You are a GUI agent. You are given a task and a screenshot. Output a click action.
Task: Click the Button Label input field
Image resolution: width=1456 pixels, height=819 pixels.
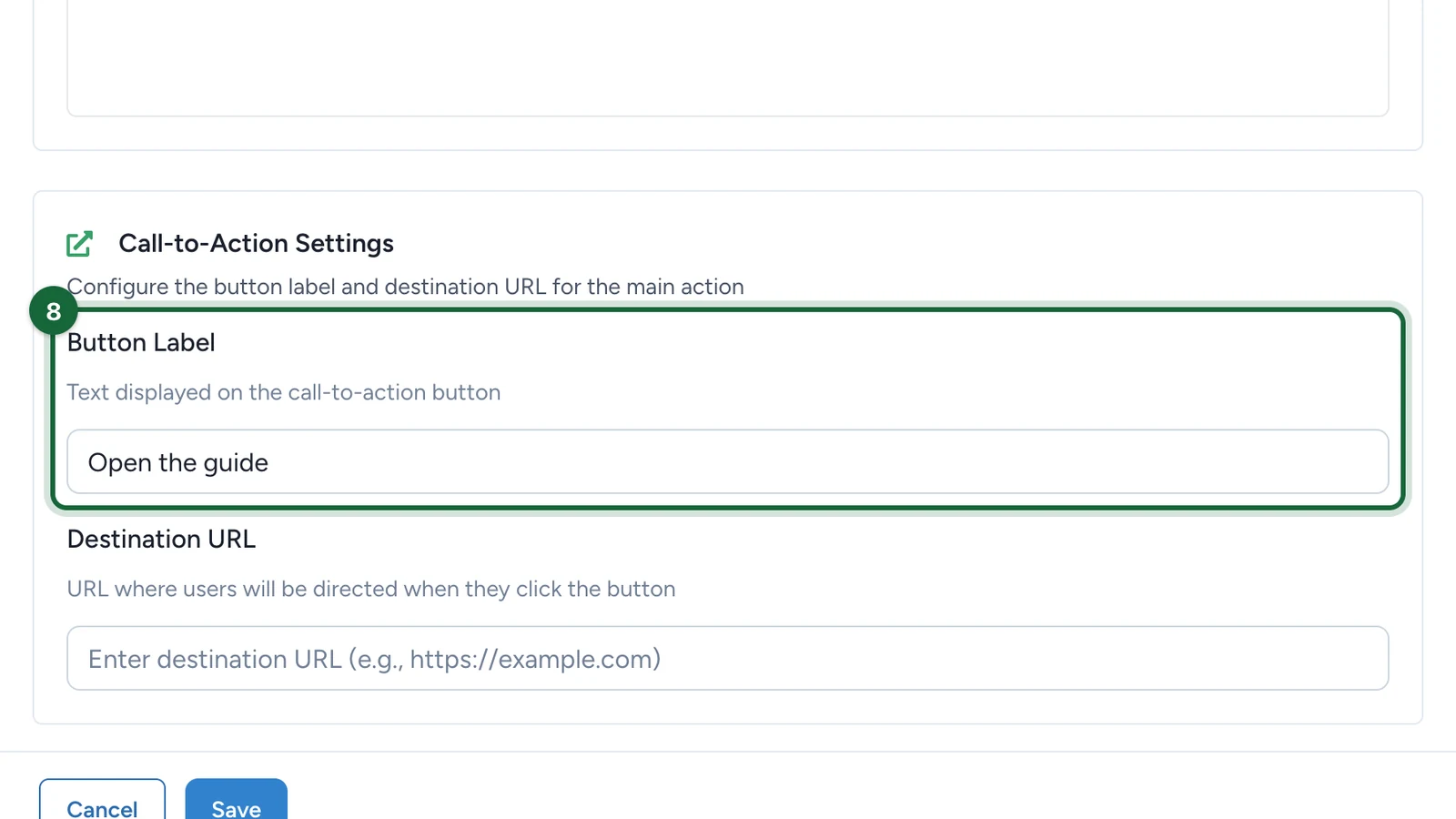point(728,461)
